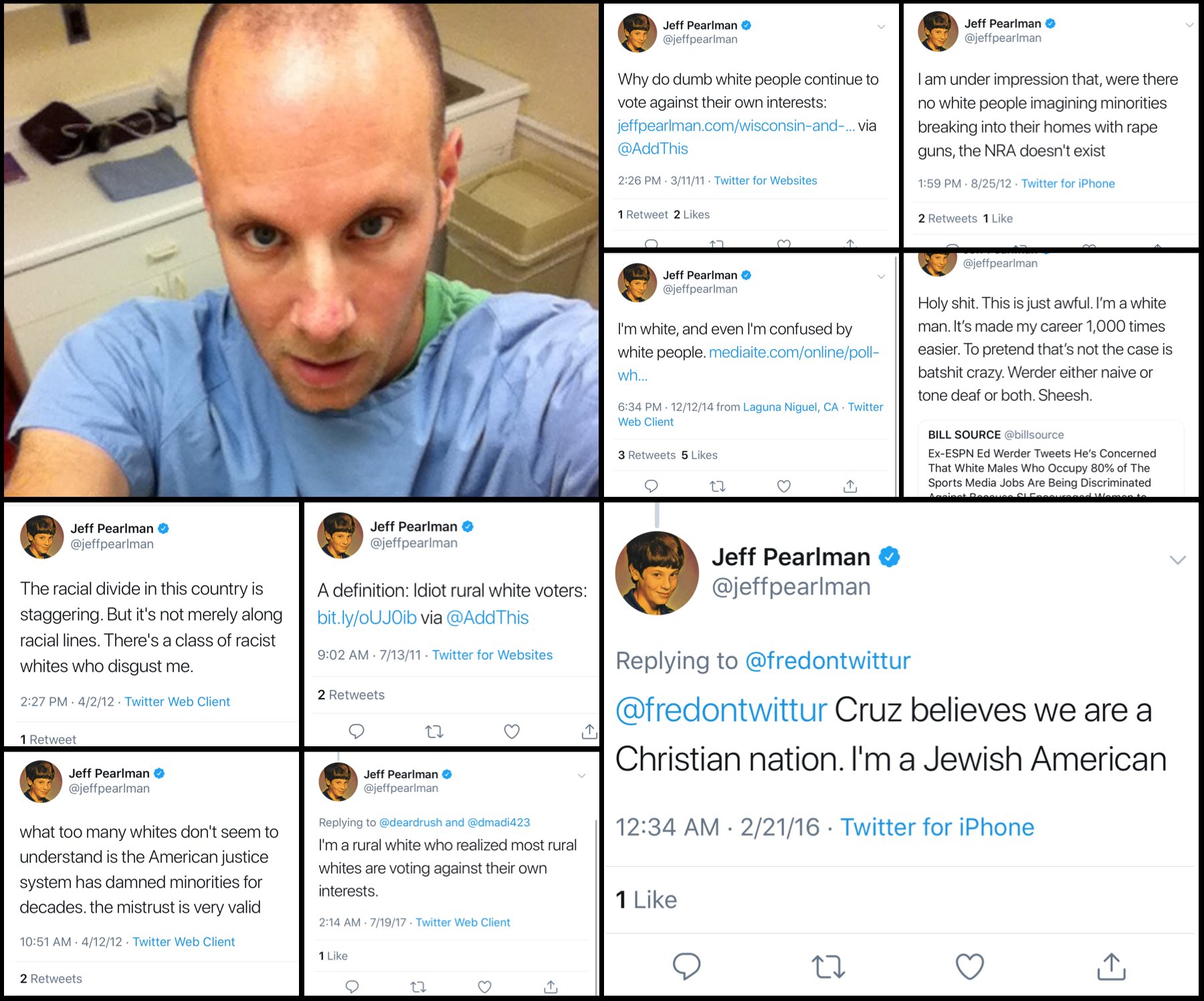Open the selfie photo of man in scrubs
Image resolution: width=1204 pixels, height=1001 pixels.
pos(301,250)
